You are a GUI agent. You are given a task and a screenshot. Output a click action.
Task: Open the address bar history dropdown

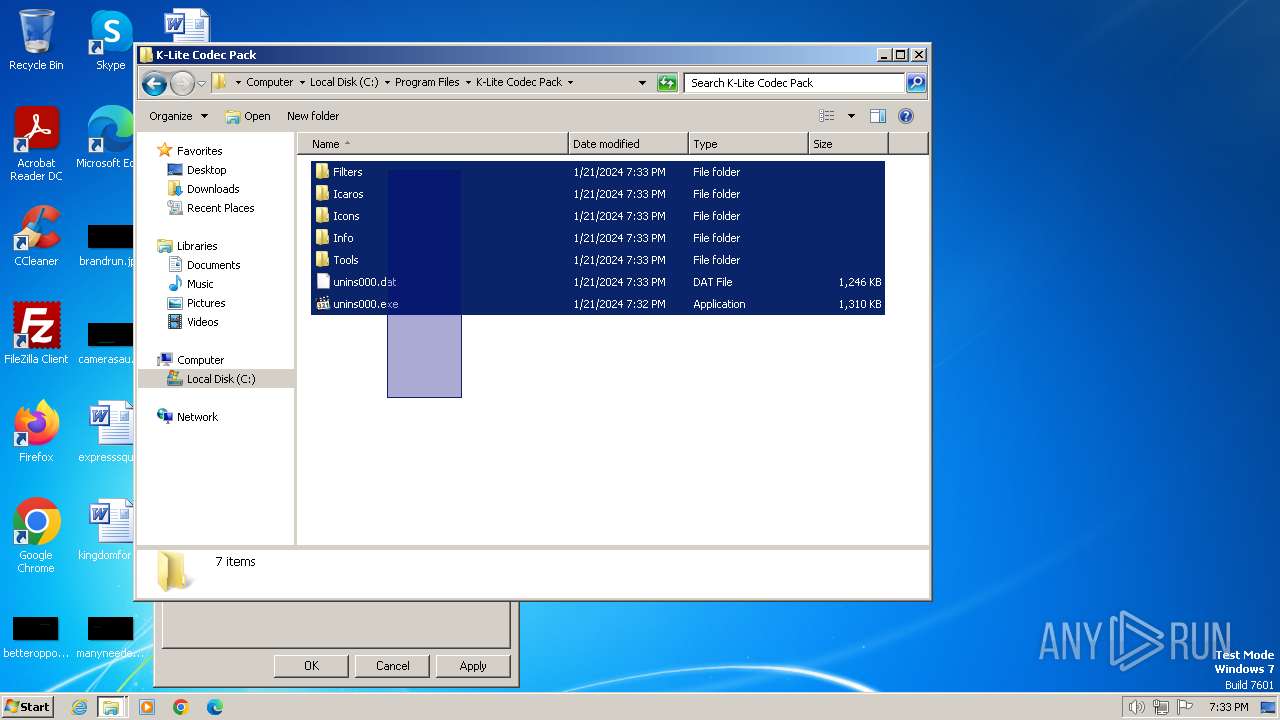[642, 83]
